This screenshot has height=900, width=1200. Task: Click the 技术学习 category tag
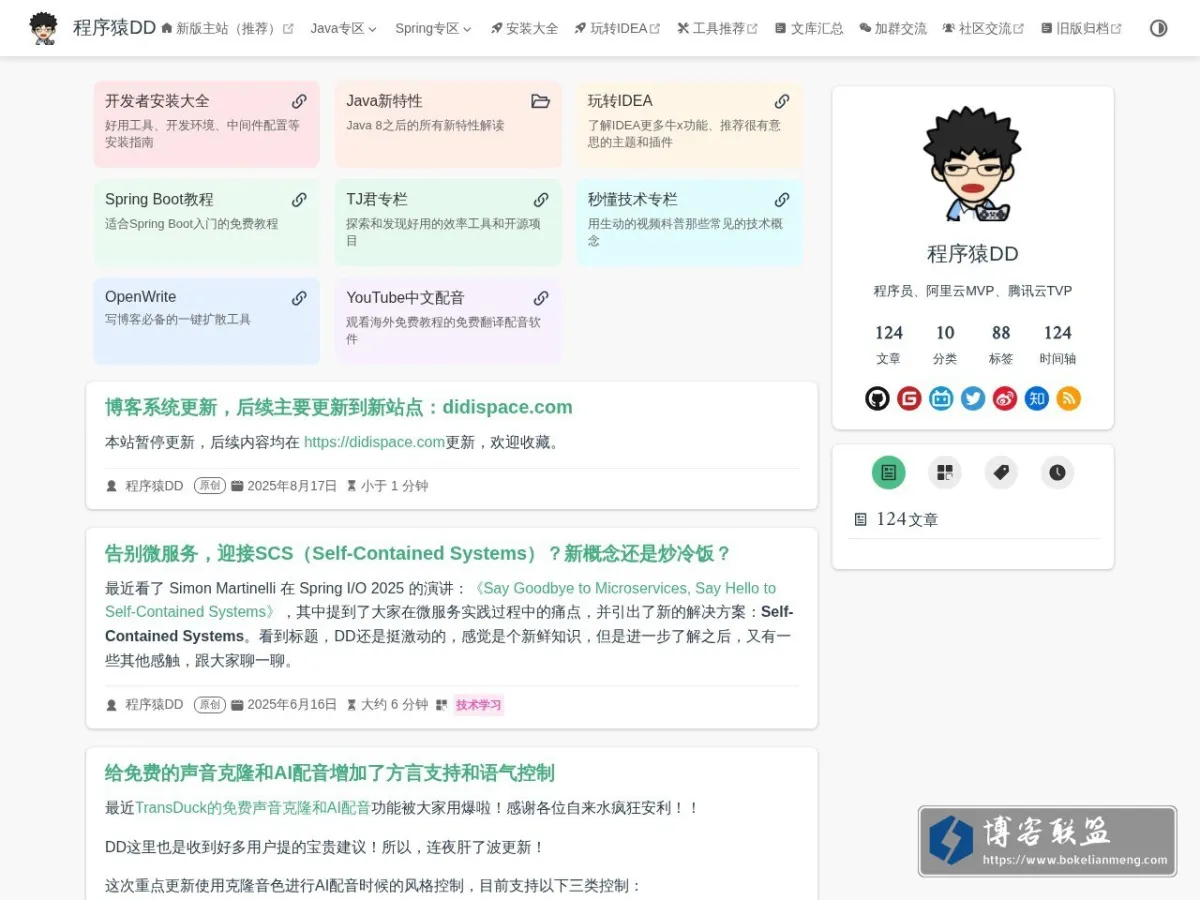coord(478,705)
